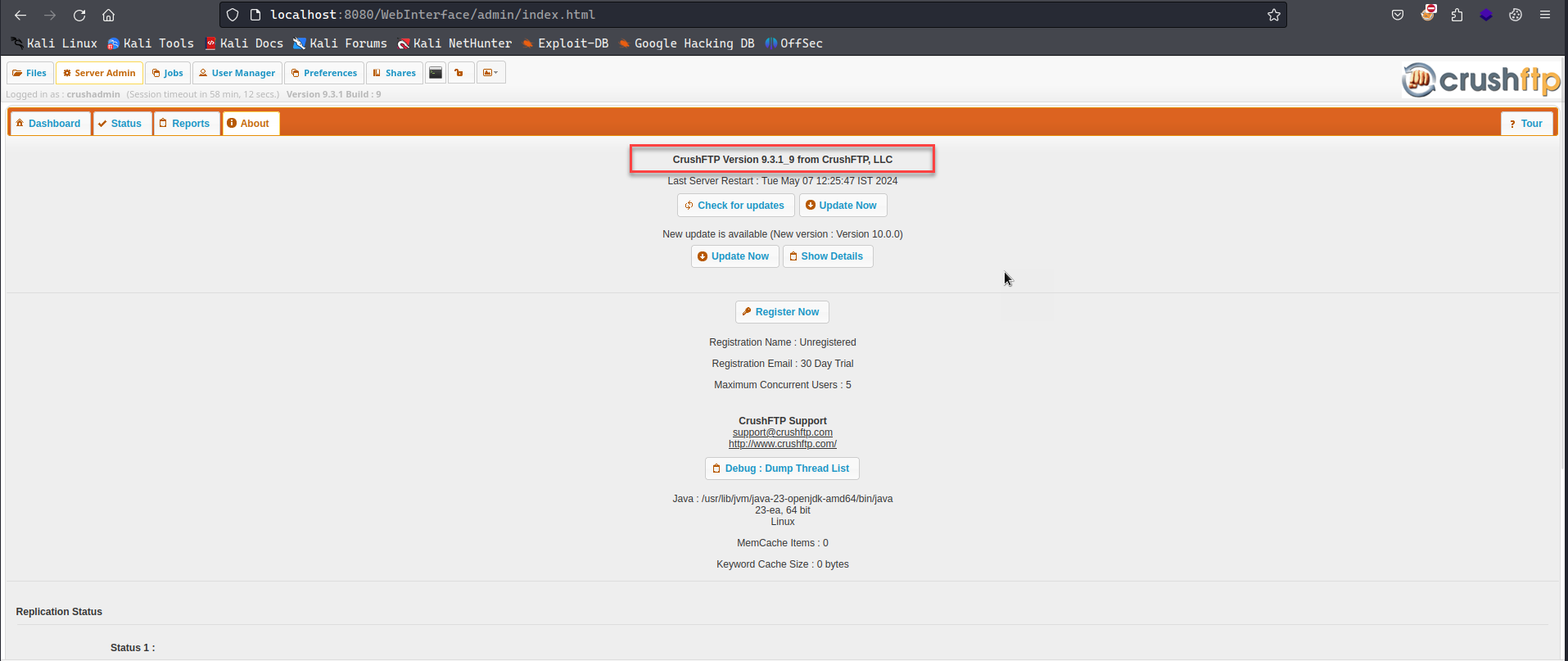Open the Jobs section

[168, 73]
